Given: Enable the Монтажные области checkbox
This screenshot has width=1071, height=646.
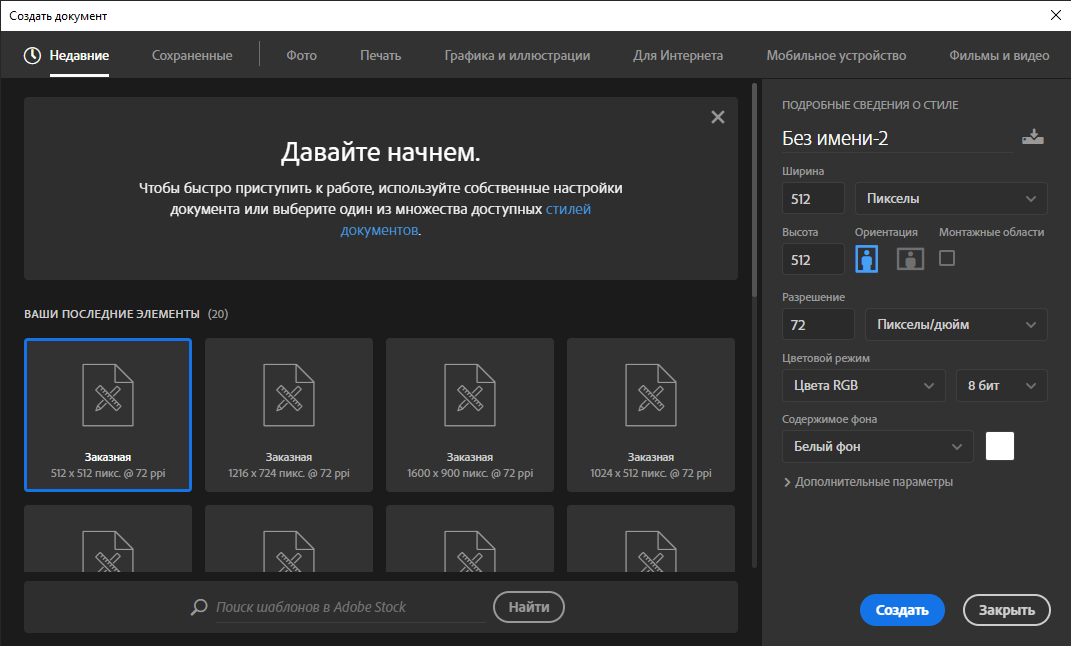Looking at the screenshot, I should point(947,258).
